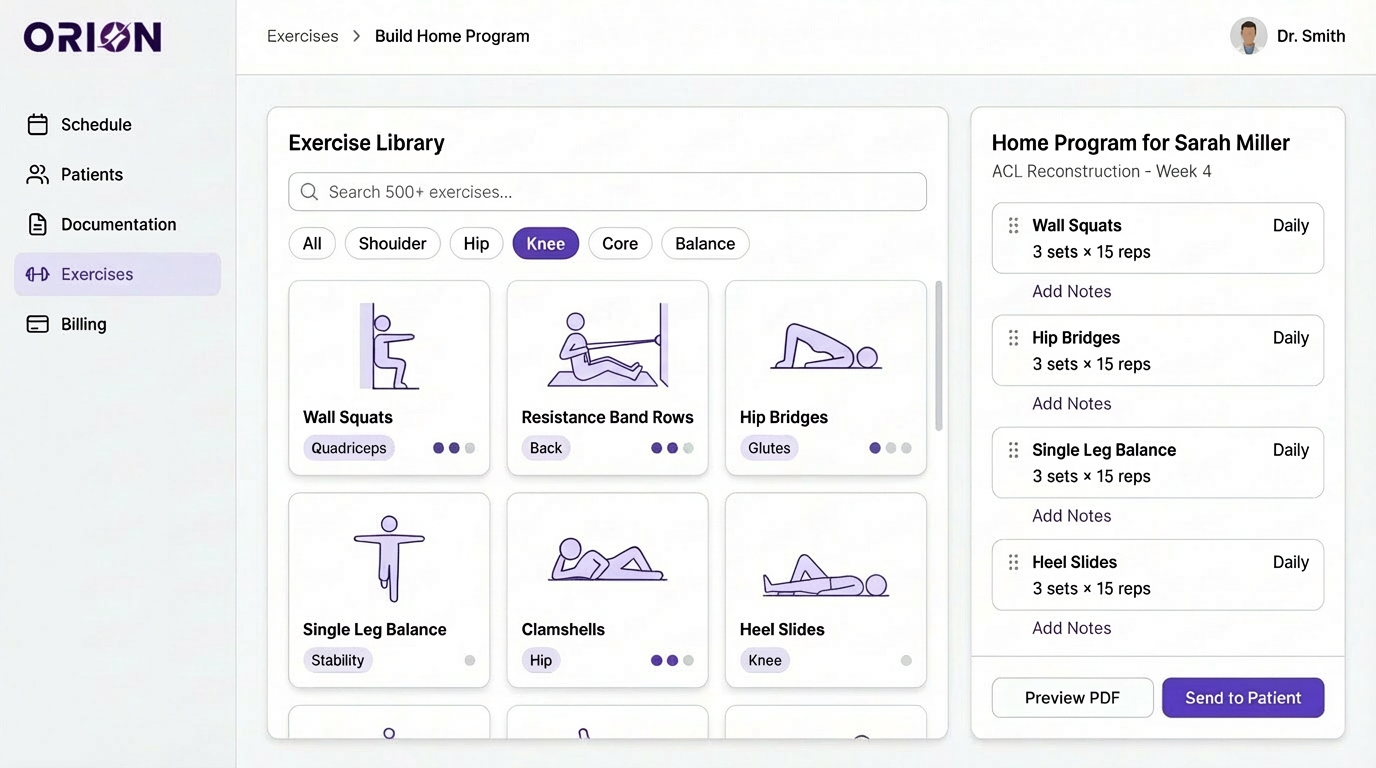Screen dimensions: 1376x768
Task: Open Documentation from the sidebar
Action: (x=37, y=224)
